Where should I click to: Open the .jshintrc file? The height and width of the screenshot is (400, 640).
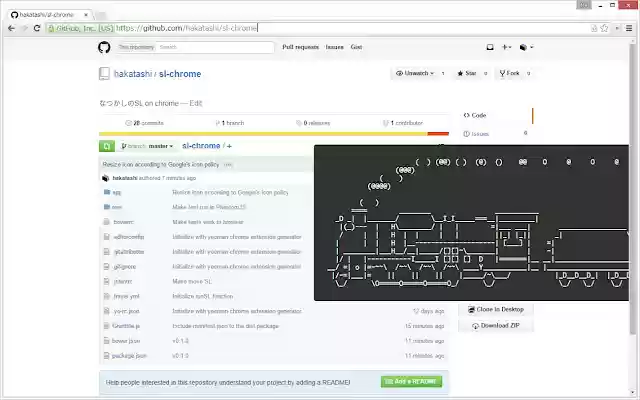click(122, 282)
